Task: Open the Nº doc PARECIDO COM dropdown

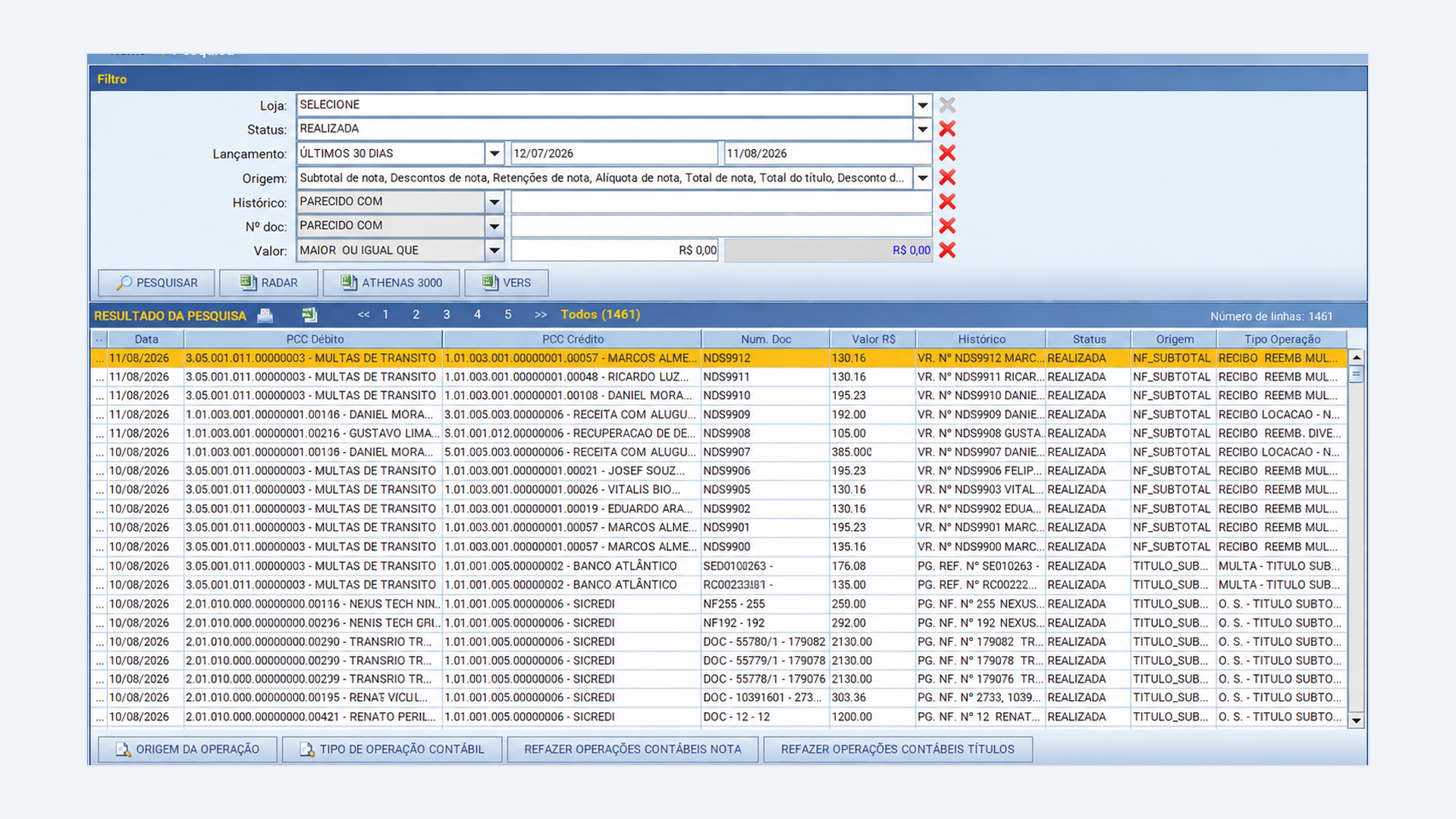Action: [x=494, y=226]
